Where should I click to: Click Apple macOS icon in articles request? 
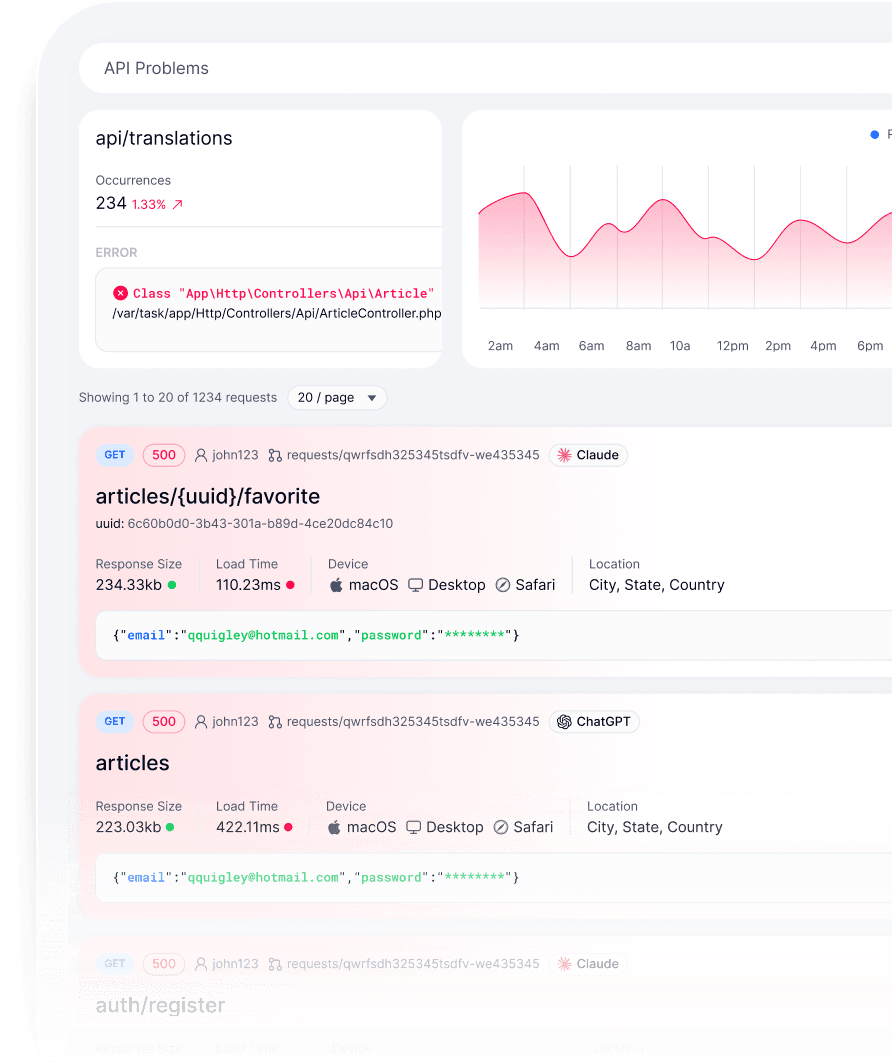click(334, 827)
